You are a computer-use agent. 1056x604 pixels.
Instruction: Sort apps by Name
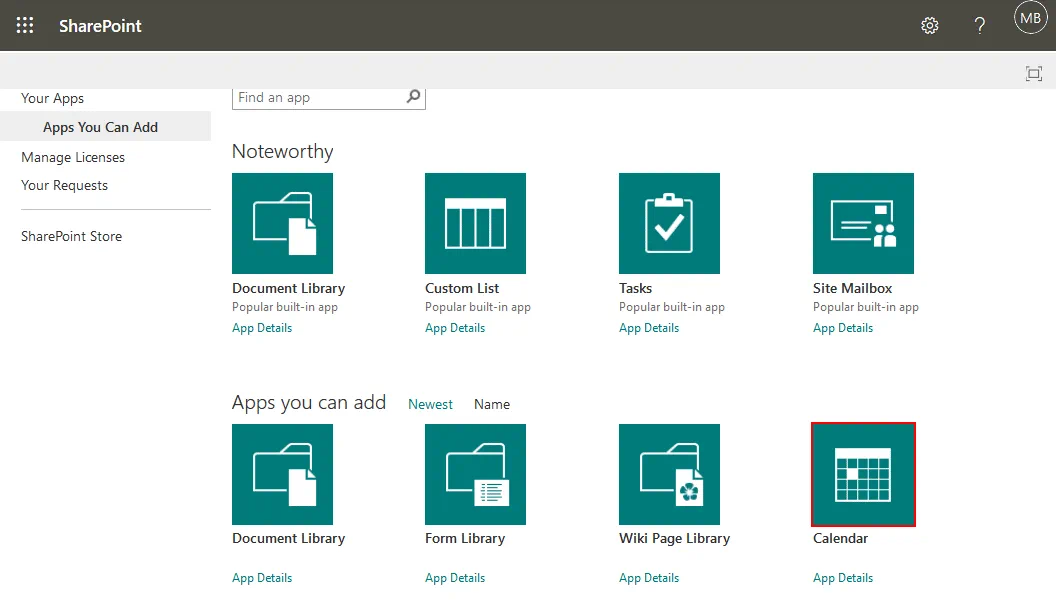492,404
